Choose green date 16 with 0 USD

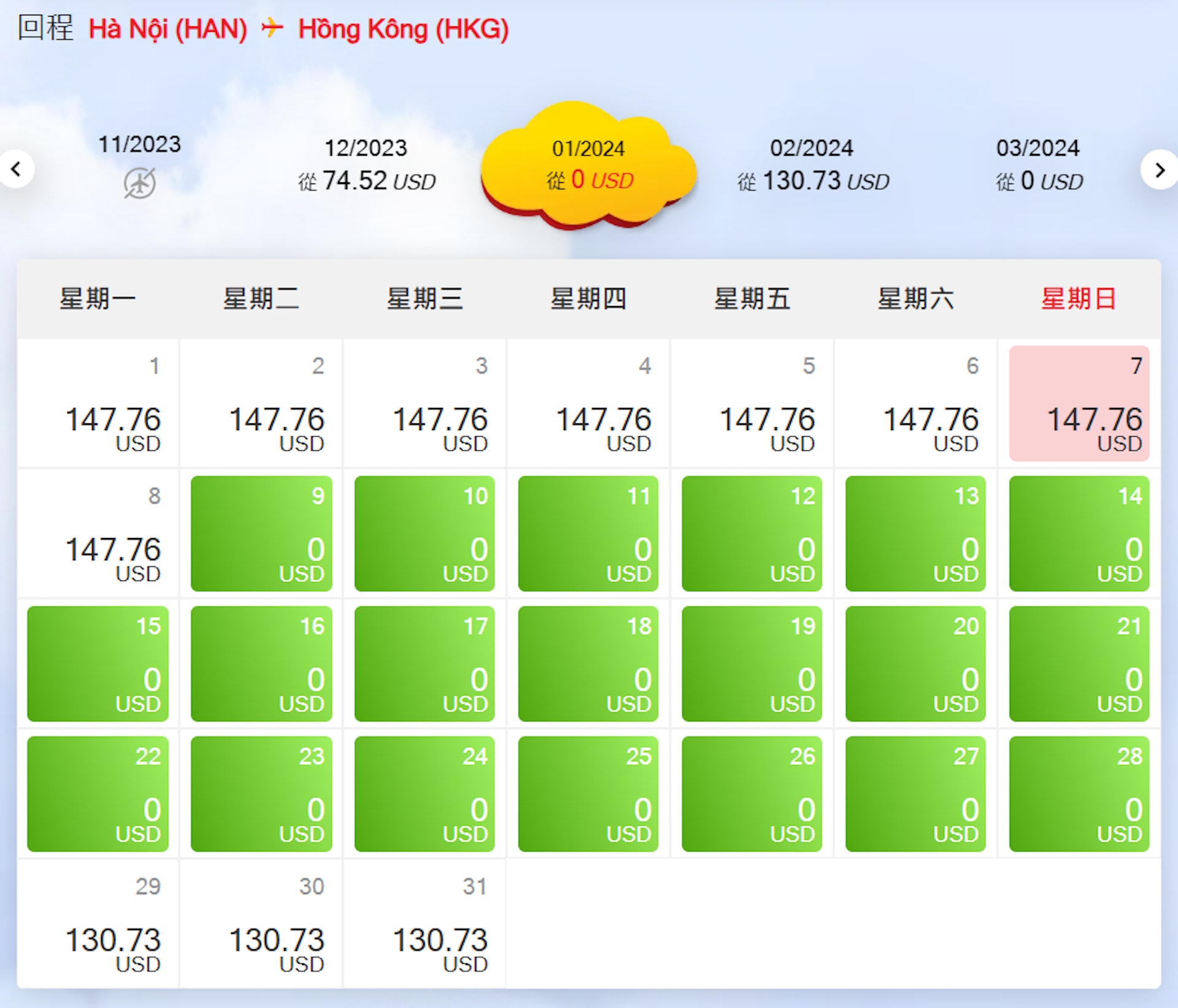pyautogui.click(x=261, y=664)
